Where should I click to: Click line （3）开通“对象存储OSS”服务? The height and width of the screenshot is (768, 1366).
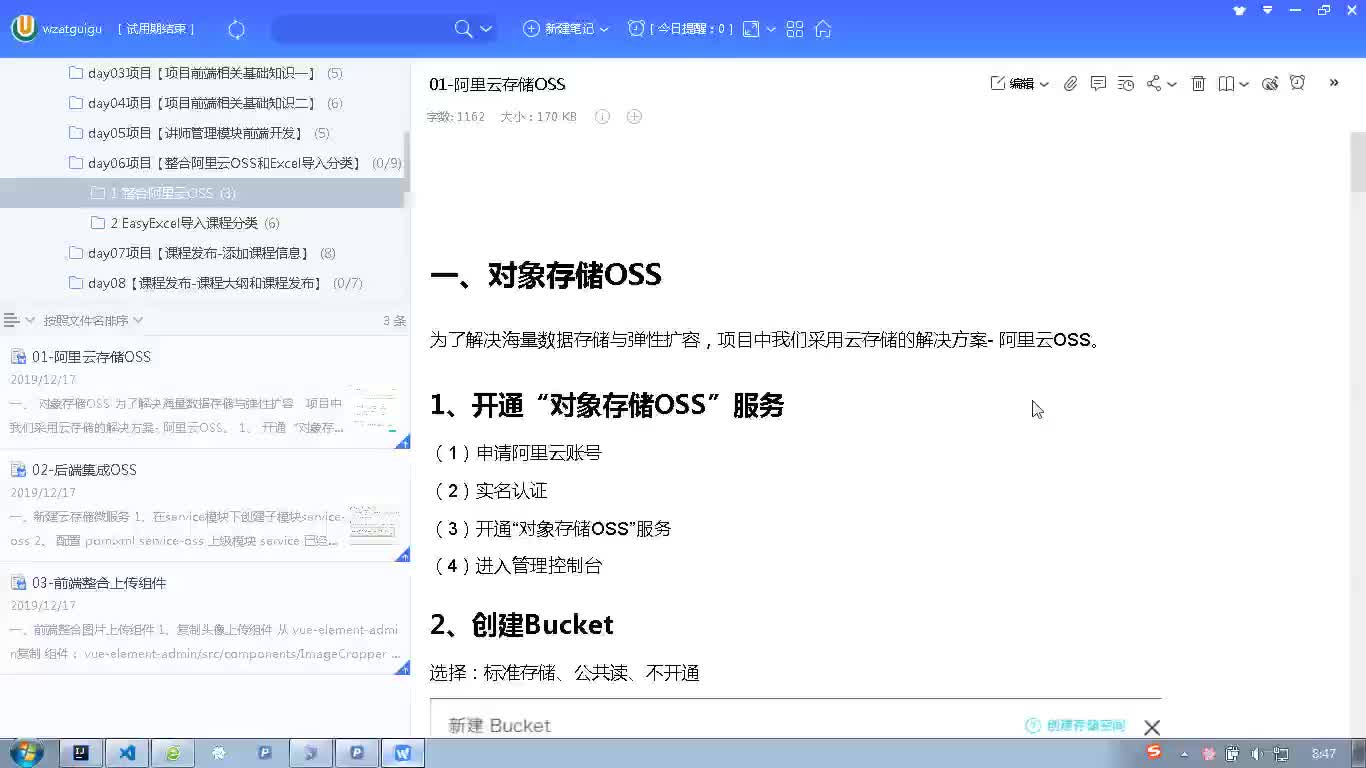[x=551, y=529]
